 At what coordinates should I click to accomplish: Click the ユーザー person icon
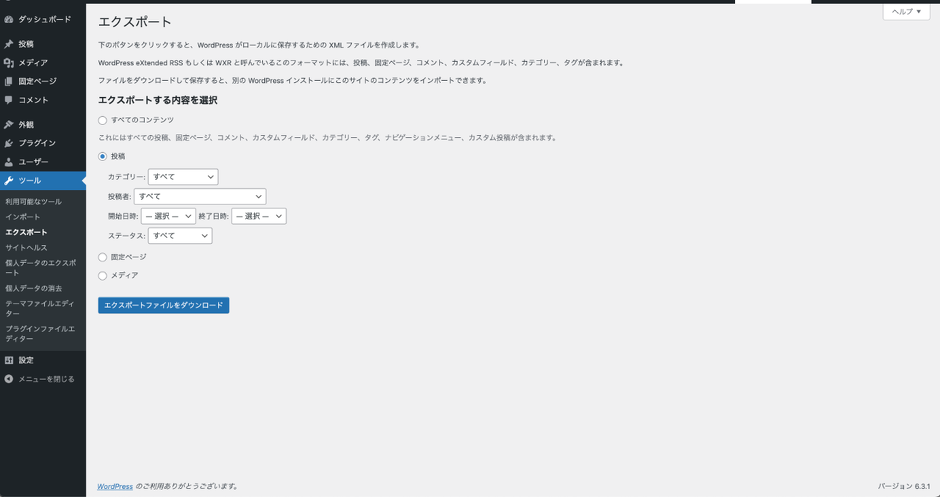[x=8, y=162]
